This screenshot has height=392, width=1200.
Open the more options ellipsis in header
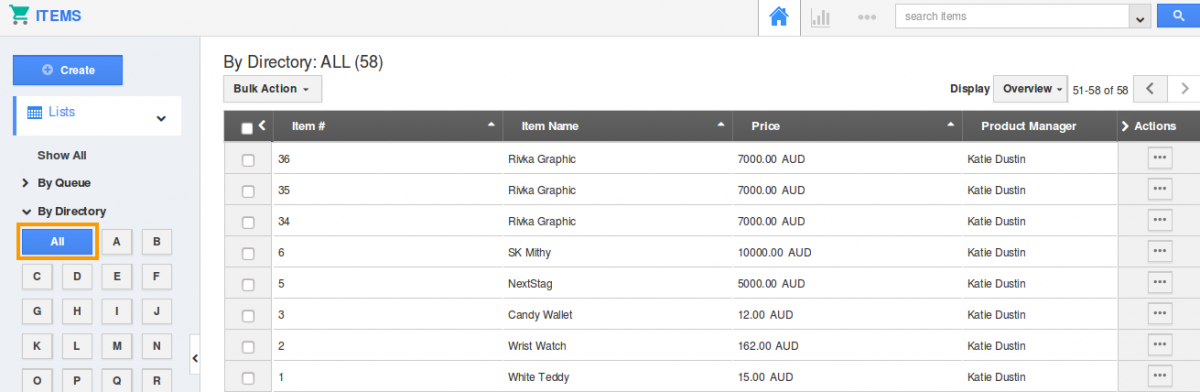point(867,17)
